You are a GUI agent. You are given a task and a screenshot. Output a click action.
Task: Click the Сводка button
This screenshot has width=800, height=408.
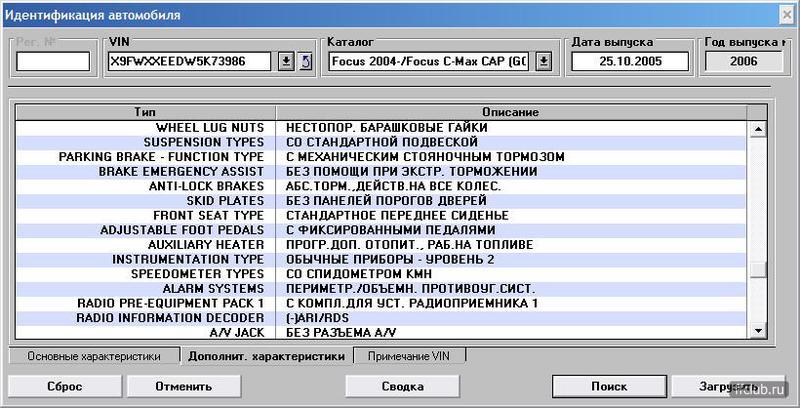click(403, 387)
